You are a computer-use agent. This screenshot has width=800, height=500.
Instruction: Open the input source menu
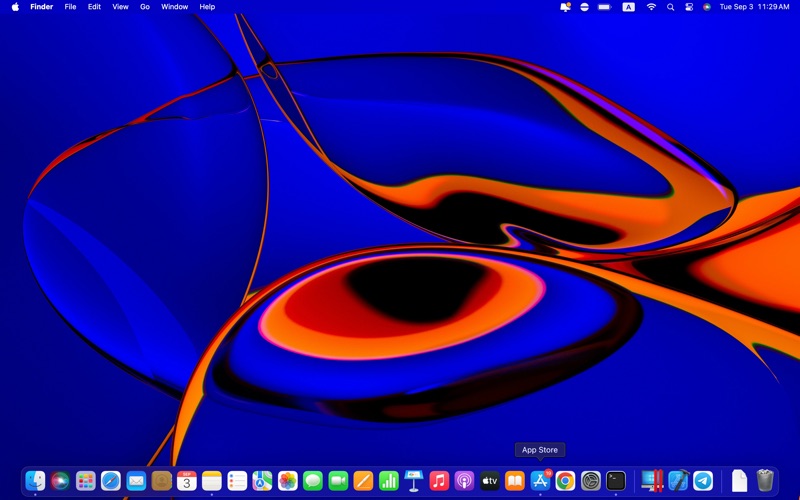pos(628,7)
